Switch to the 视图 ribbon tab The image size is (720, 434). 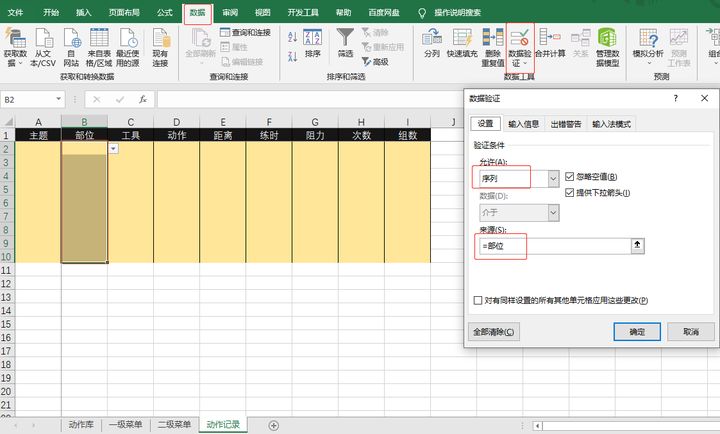coord(263,12)
